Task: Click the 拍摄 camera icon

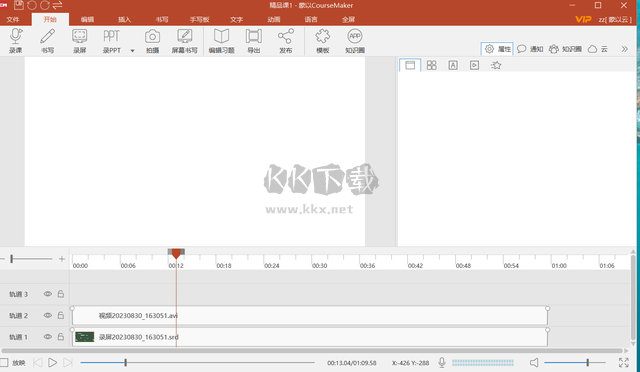Action: coord(152,37)
